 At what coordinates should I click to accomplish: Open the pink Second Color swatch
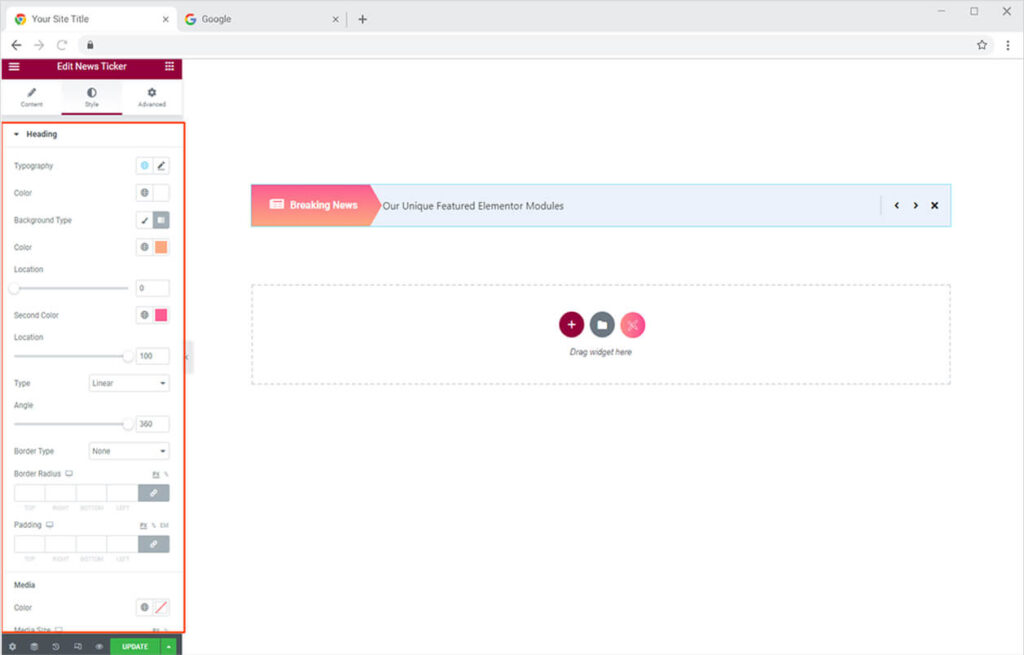coord(161,315)
